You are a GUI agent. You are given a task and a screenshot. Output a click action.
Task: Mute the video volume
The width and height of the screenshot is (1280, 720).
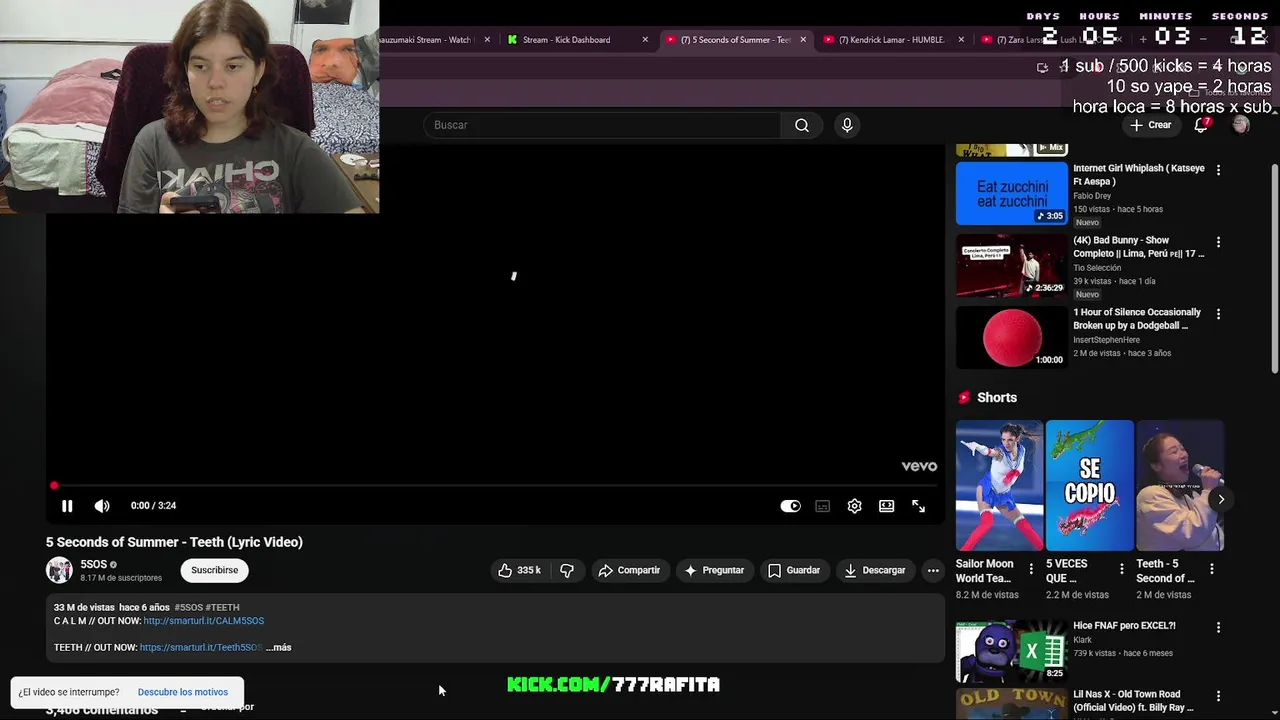pos(102,506)
